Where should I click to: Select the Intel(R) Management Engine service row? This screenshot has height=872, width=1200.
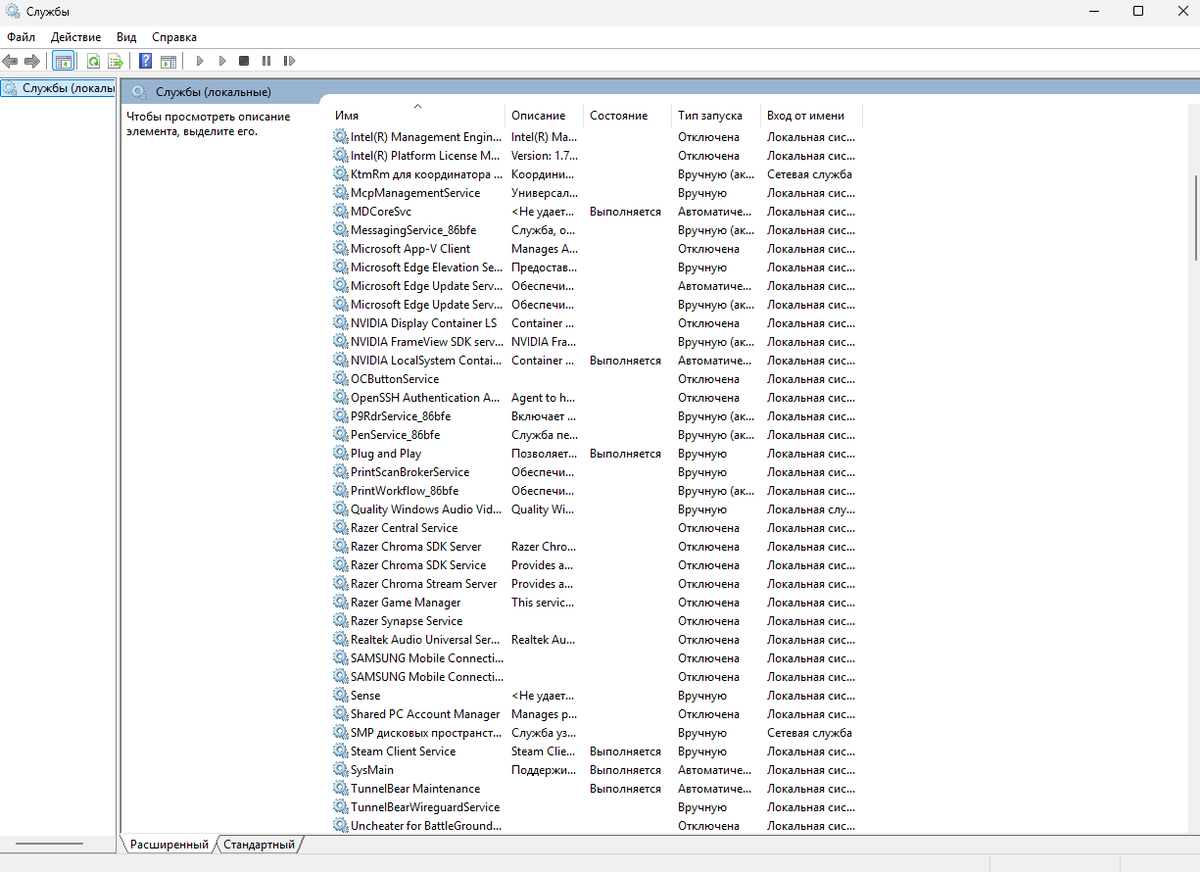point(596,137)
